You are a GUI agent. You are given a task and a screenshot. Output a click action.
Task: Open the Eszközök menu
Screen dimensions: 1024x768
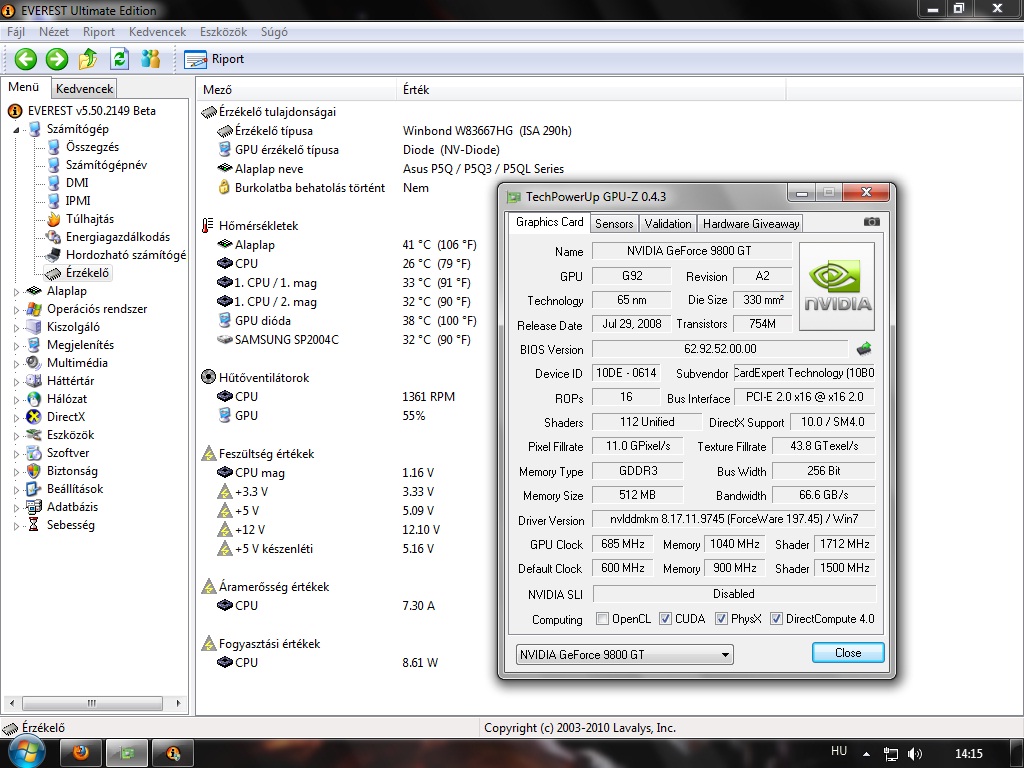[x=223, y=32]
